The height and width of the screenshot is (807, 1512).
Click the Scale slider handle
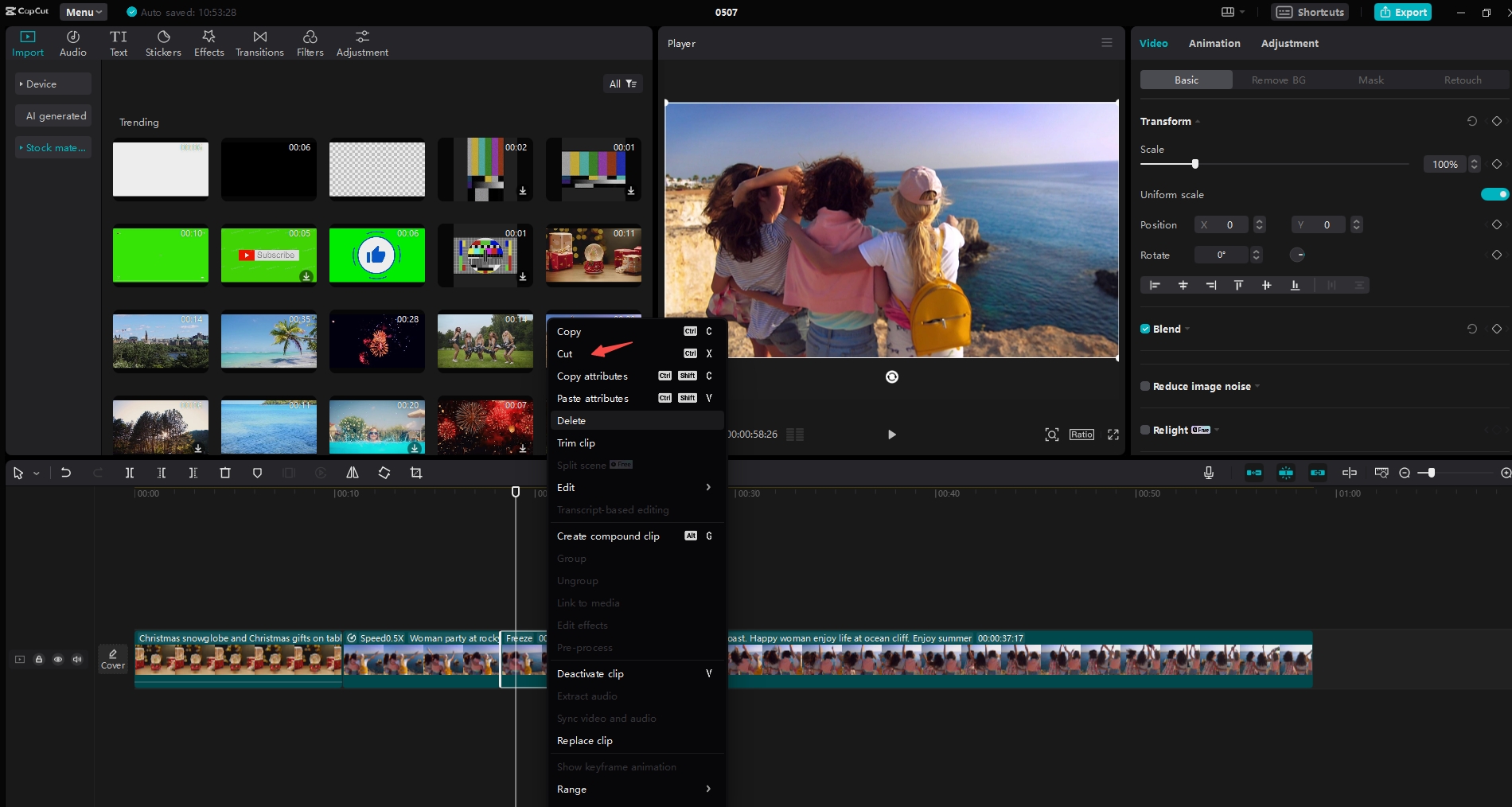(x=1194, y=164)
